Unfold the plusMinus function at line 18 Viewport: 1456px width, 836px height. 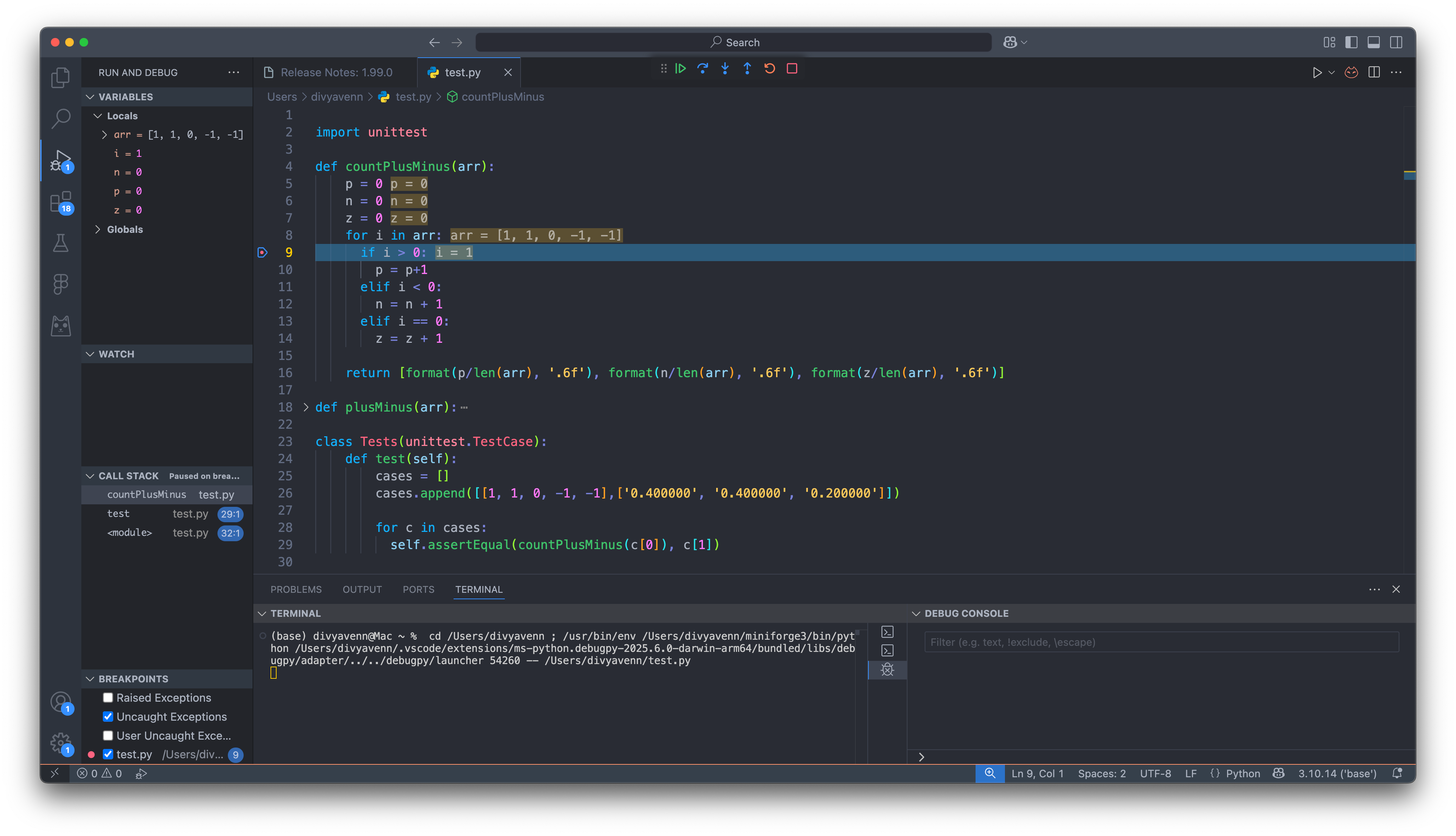click(x=306, y=407)
